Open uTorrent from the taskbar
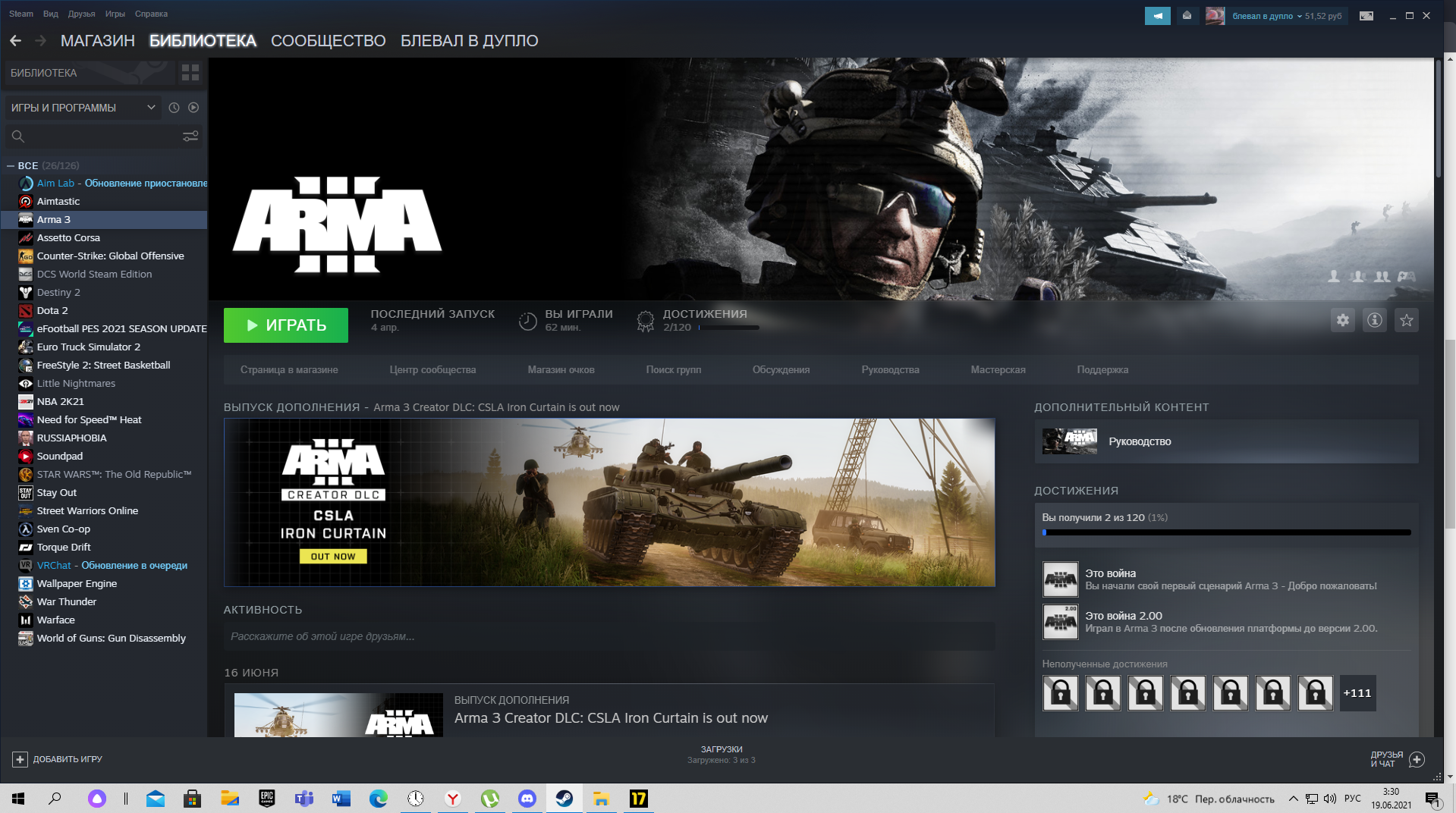This screenshot has height=813, width=1456. (x=490, y=799)
